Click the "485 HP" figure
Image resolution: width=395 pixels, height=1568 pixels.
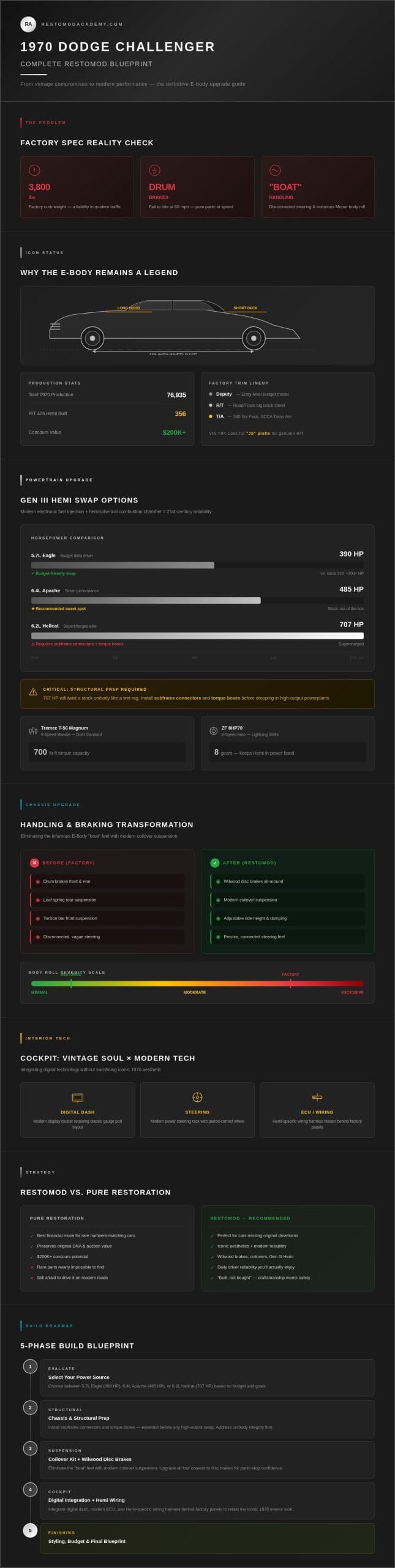(x=352, y=589)
